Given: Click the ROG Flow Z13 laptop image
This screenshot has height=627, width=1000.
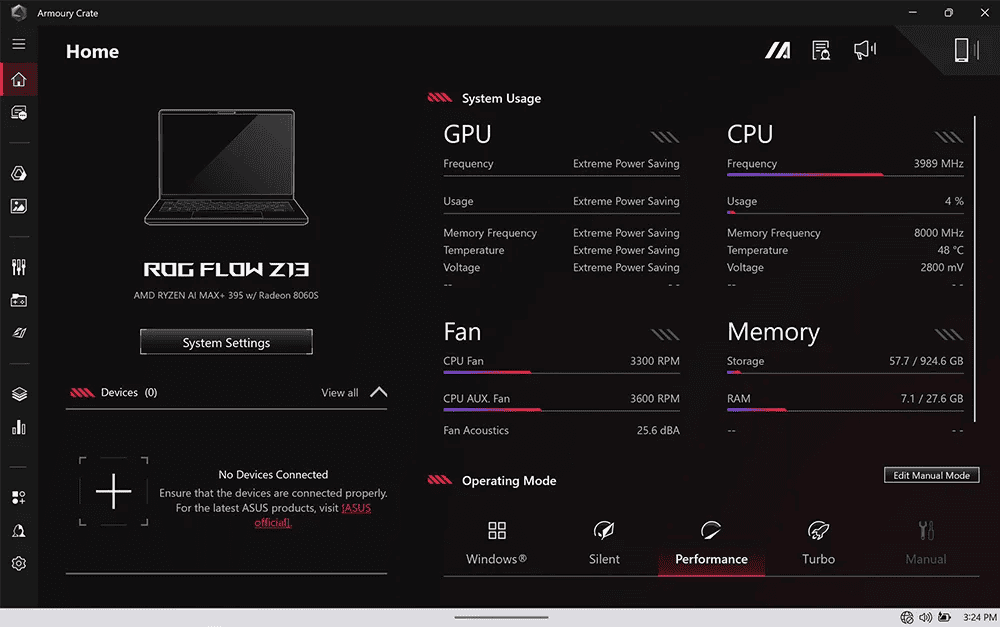Looking at the screenshot, I should coord(226,167).
